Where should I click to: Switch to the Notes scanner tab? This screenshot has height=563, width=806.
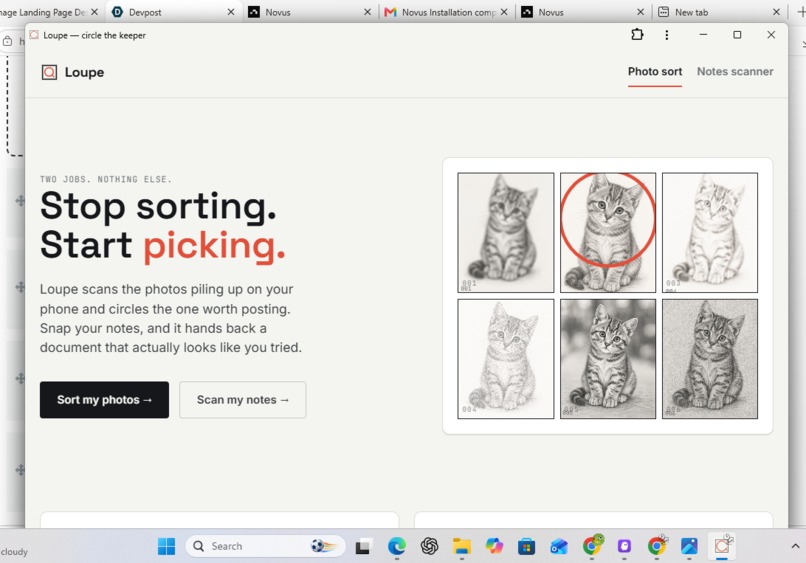coord(735,71)
